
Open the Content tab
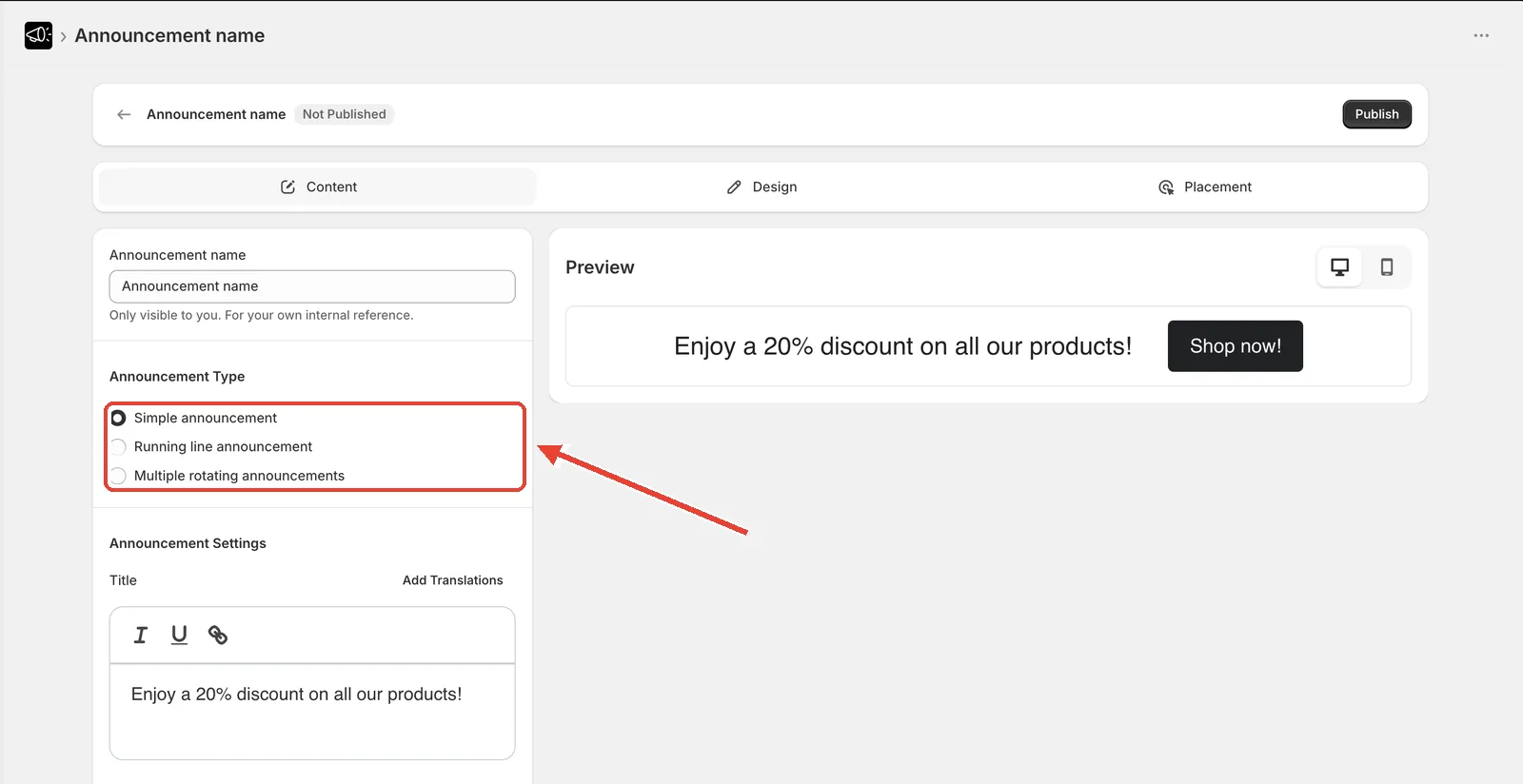318,187
